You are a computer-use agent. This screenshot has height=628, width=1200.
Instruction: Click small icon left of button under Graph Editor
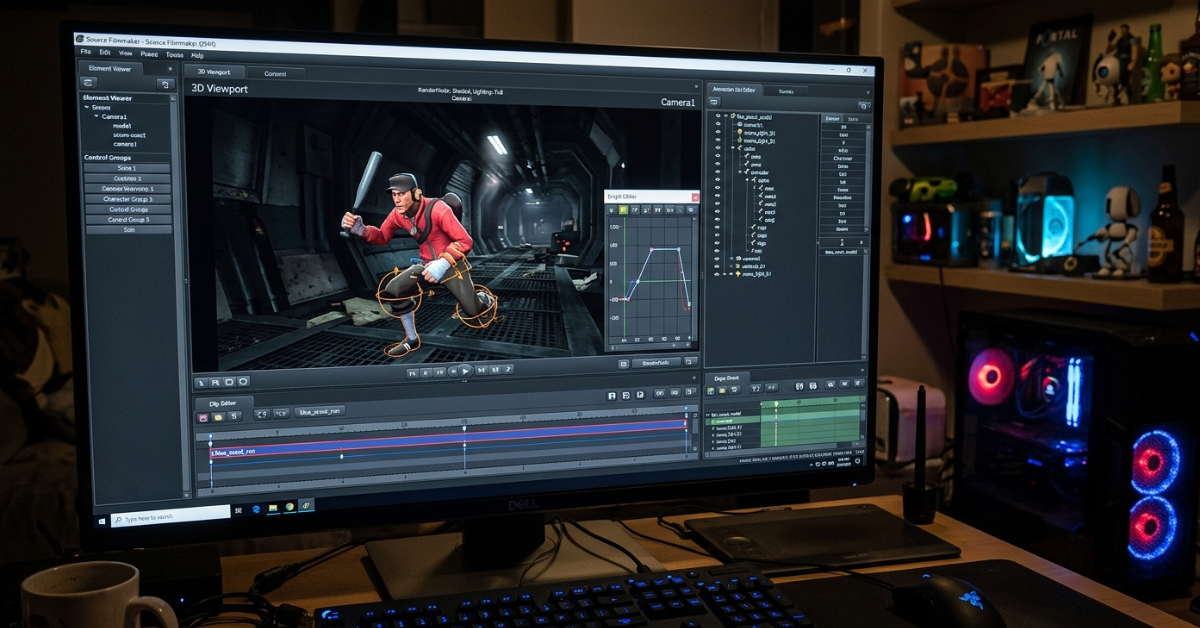click(623, 363)
